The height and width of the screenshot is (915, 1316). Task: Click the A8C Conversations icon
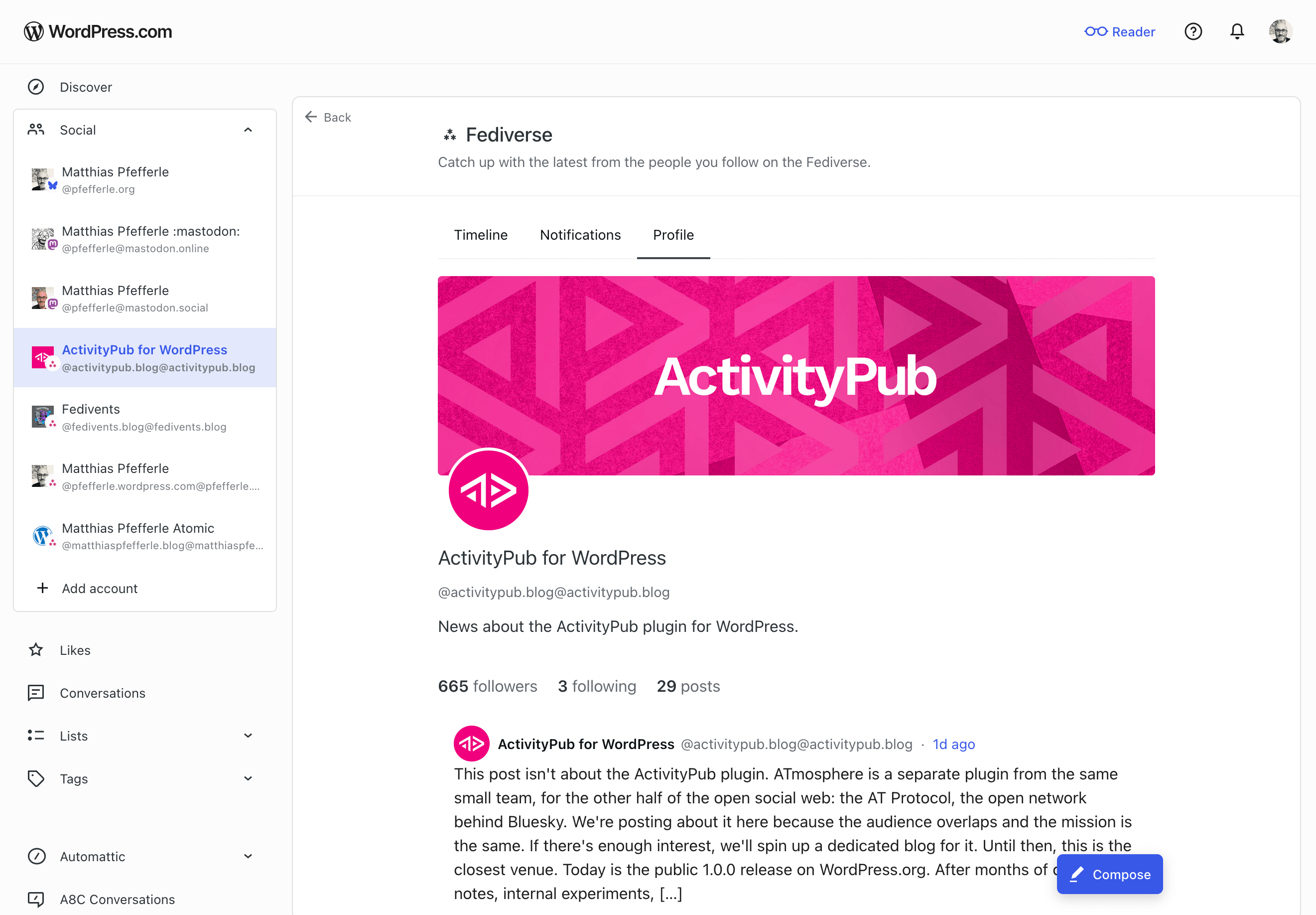pos(36,900)
